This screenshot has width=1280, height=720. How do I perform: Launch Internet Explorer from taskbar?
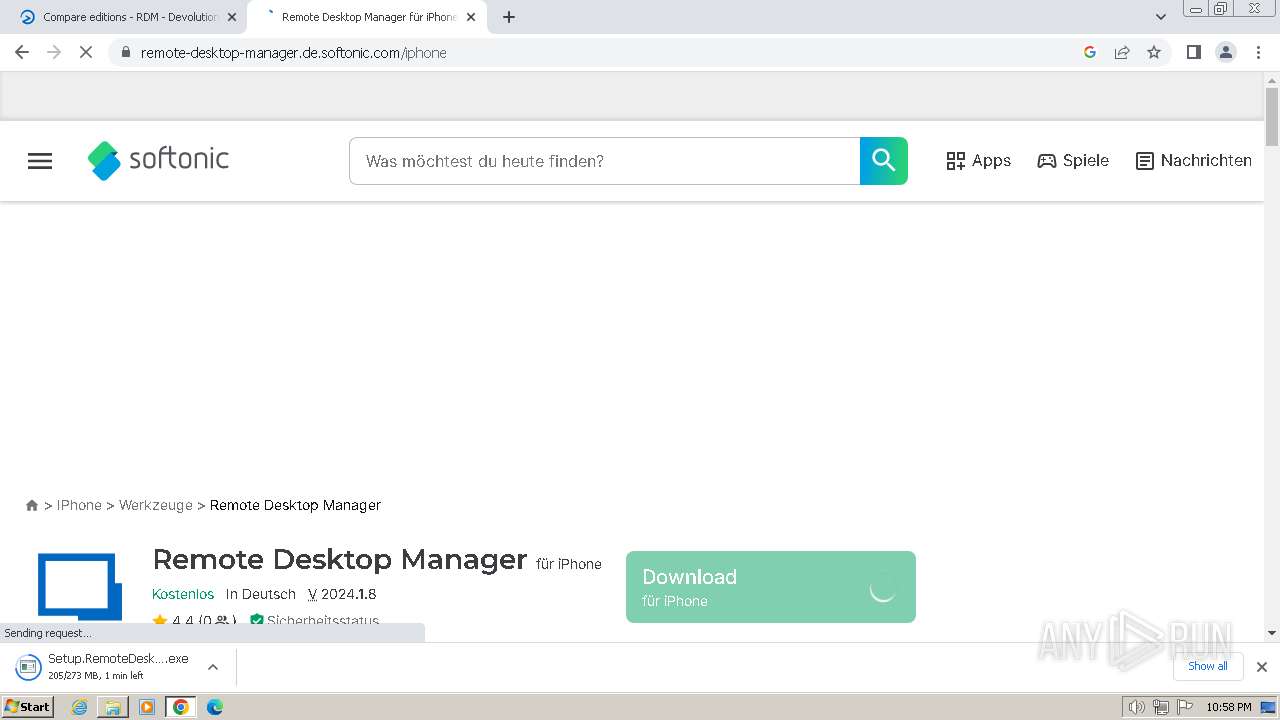click(x=80, y=707)
